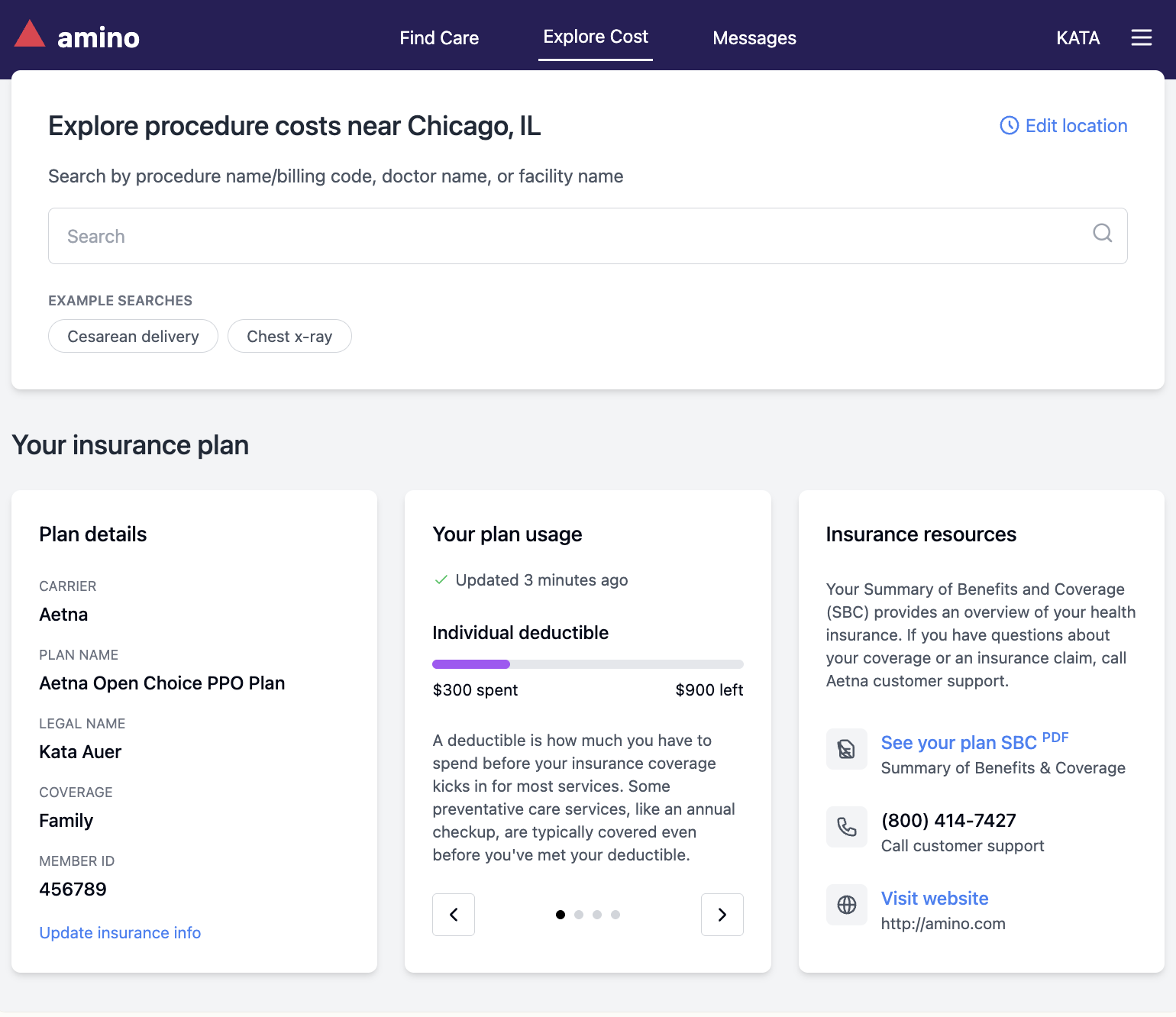Select the third carousel dot

597,915
